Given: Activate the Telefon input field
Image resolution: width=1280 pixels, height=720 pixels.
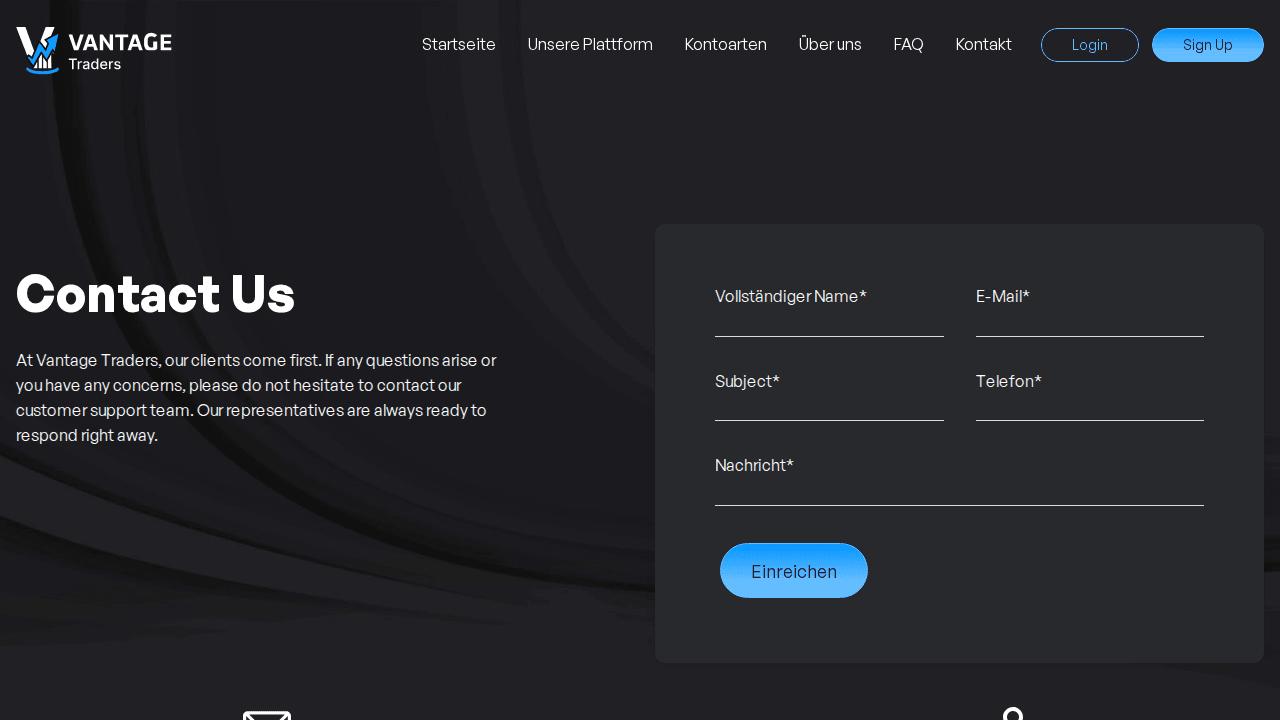Looking at the screenshot, I should [1089, 406].
